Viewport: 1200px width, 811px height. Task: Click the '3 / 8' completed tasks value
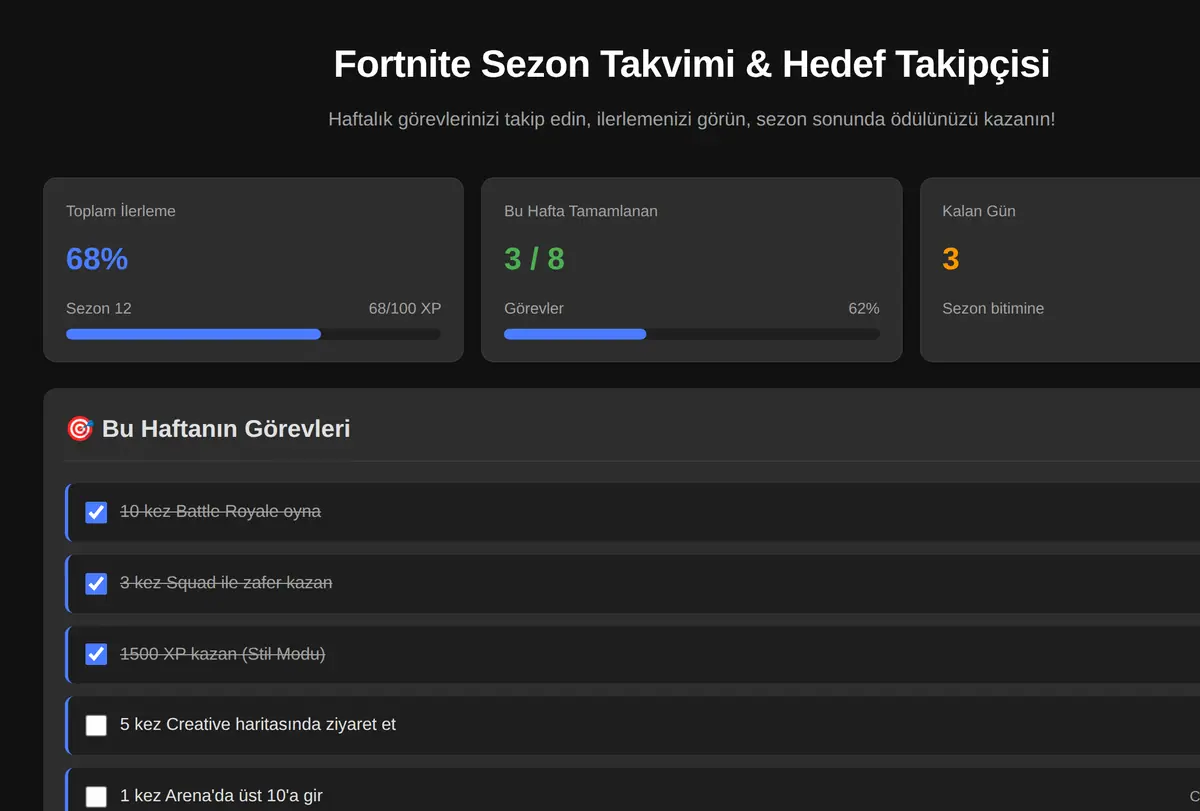(x=534, y=259)
